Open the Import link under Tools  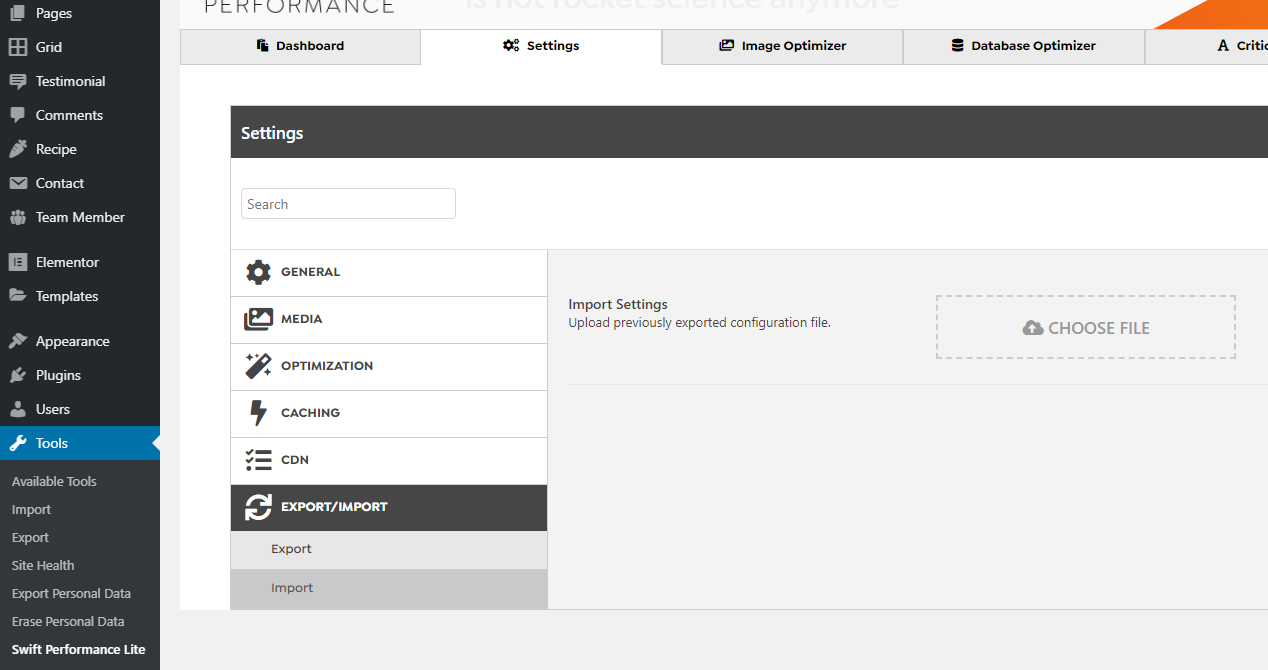tap(31, 509)
